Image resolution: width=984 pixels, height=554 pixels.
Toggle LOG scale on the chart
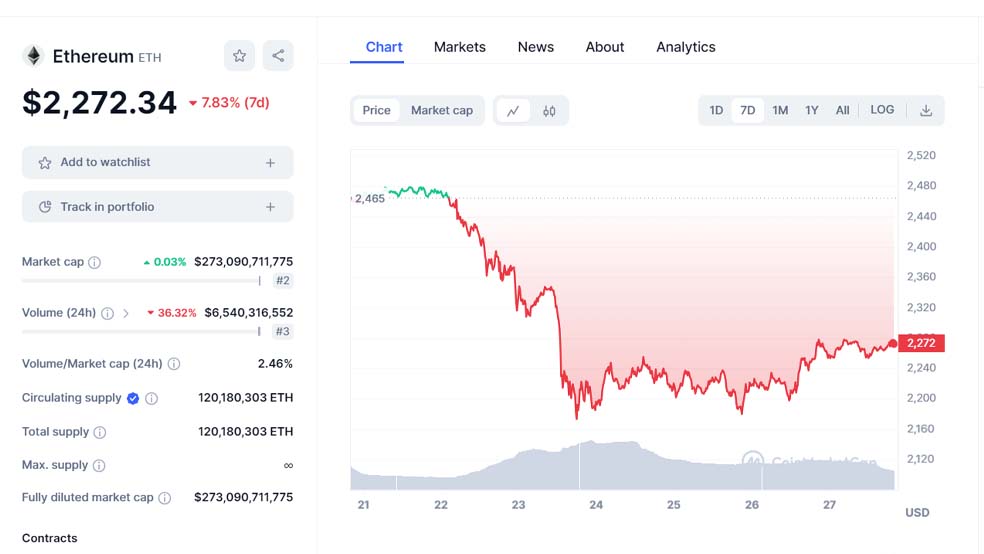point(882,110)
